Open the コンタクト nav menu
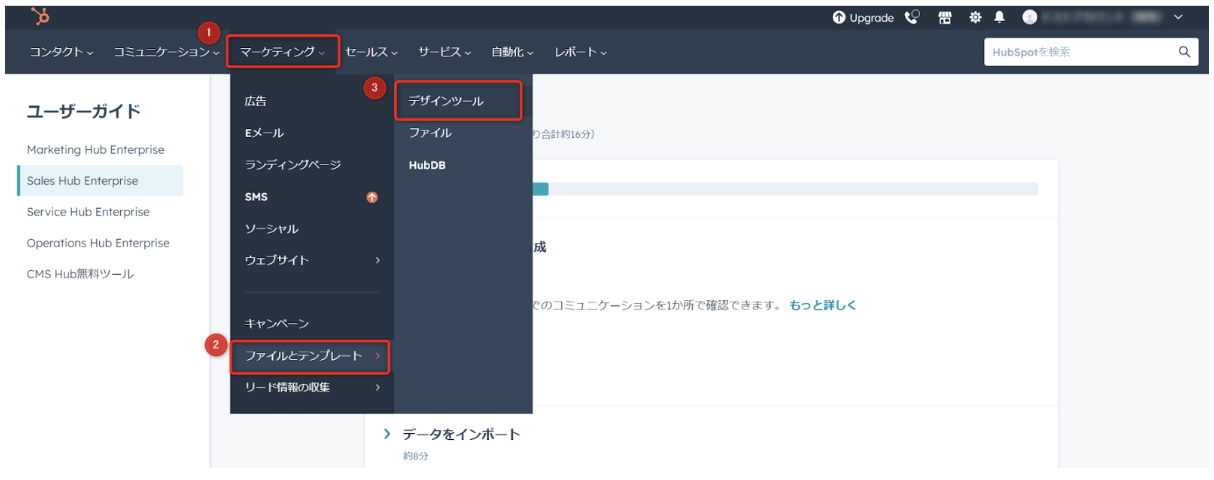The image size is (1214, 480). 61,52
